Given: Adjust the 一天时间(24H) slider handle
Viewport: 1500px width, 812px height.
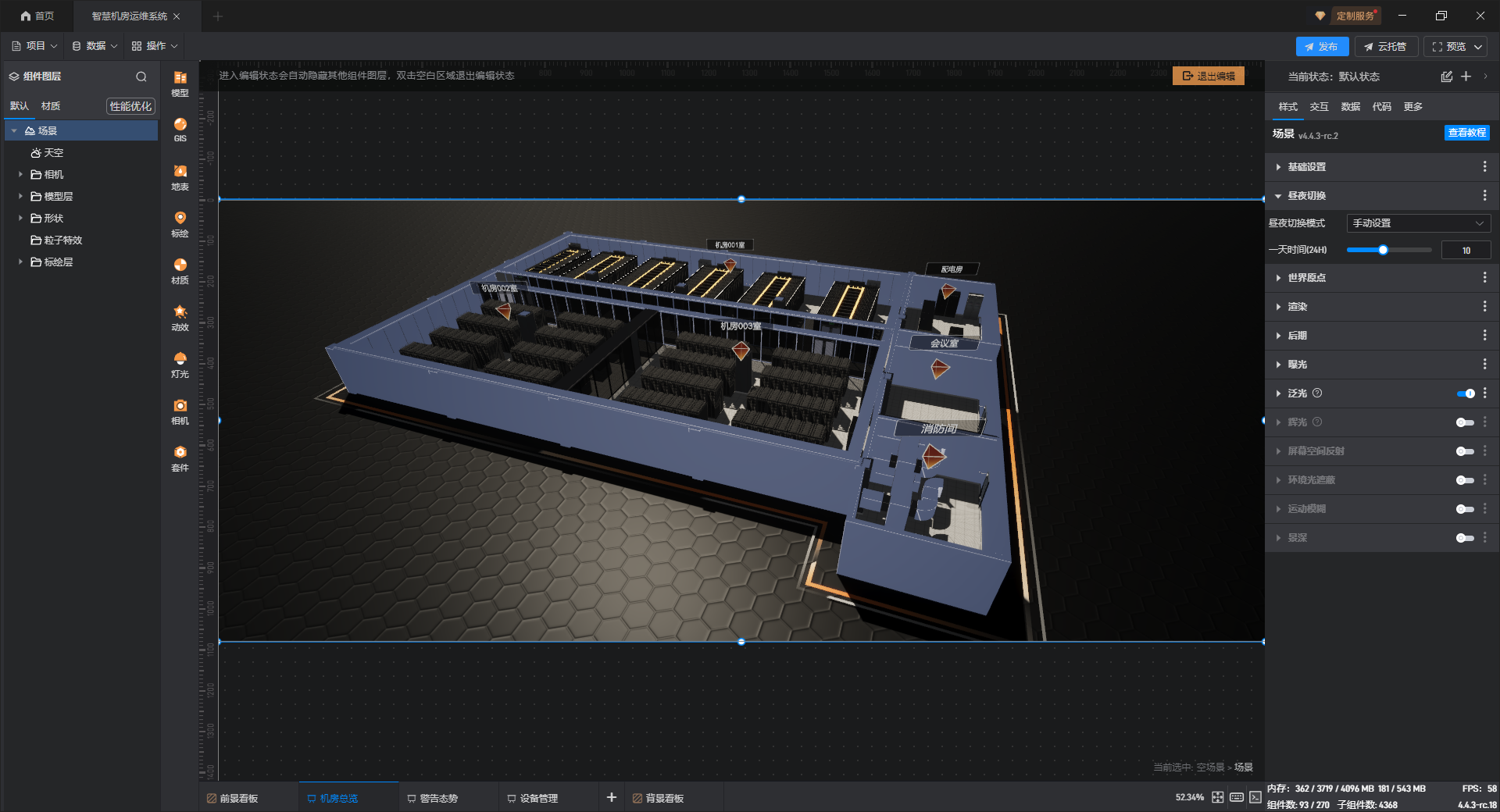Looking at the screenshot, I should [x=1383, y=251].
